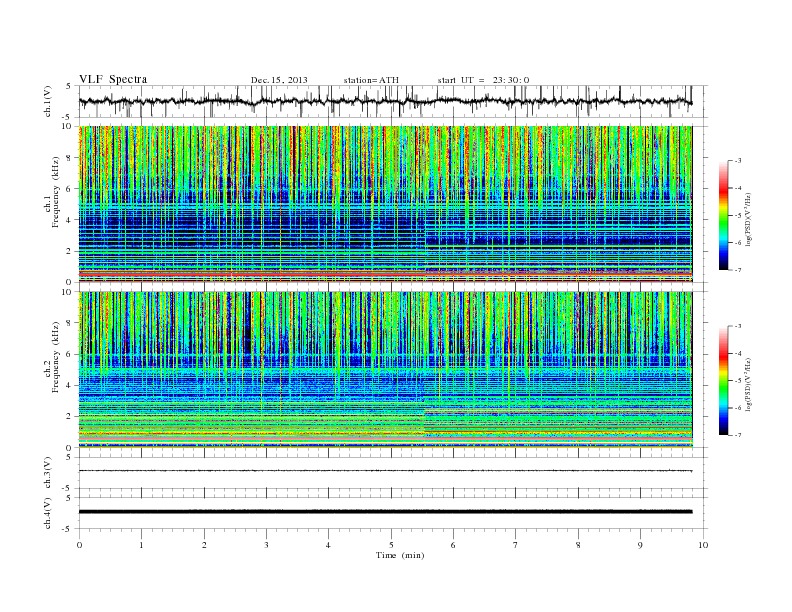Click time axis tick label "10"
The image size is (792, 612).
point(703,545)
